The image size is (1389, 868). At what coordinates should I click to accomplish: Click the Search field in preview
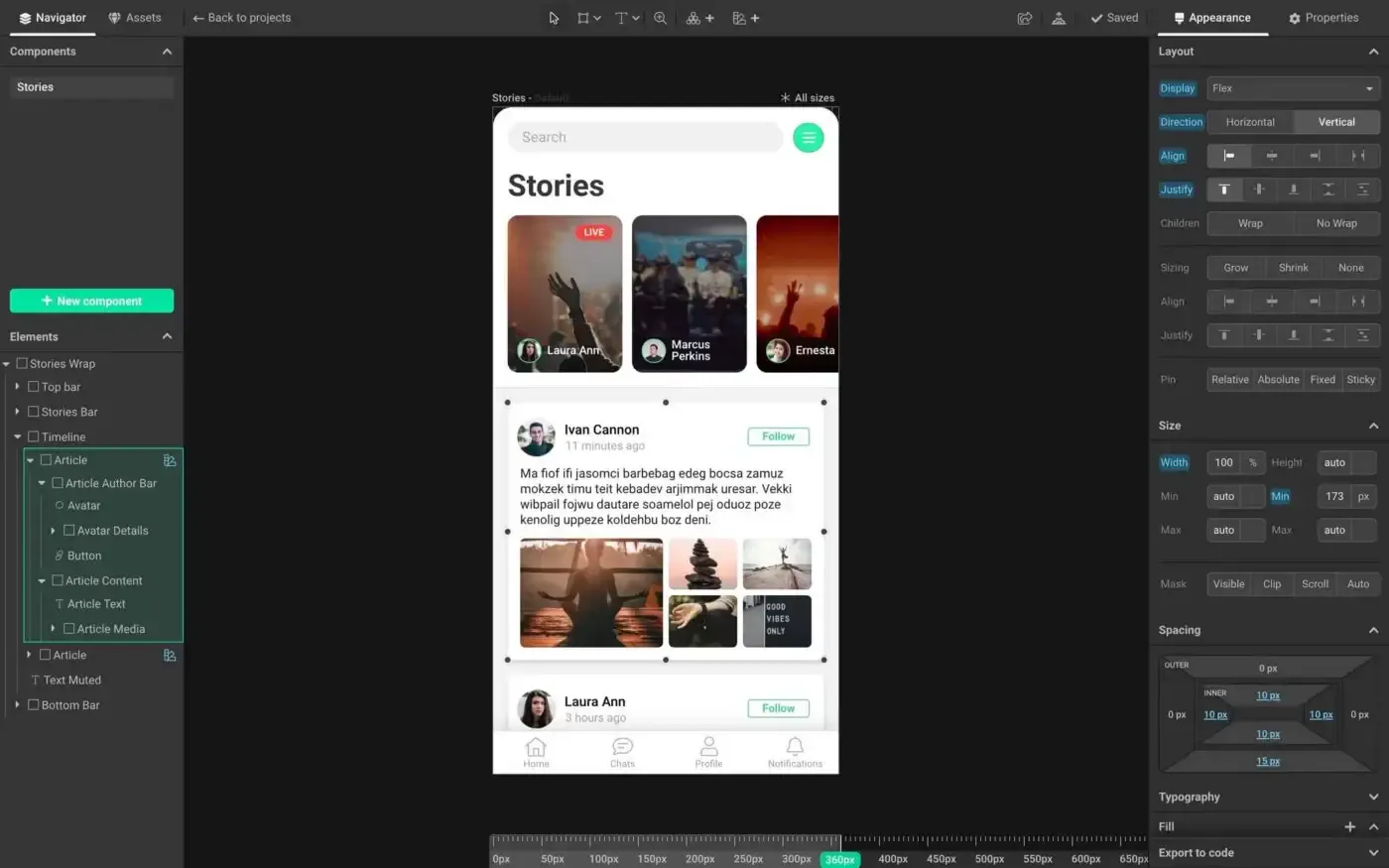pos(646,137)
